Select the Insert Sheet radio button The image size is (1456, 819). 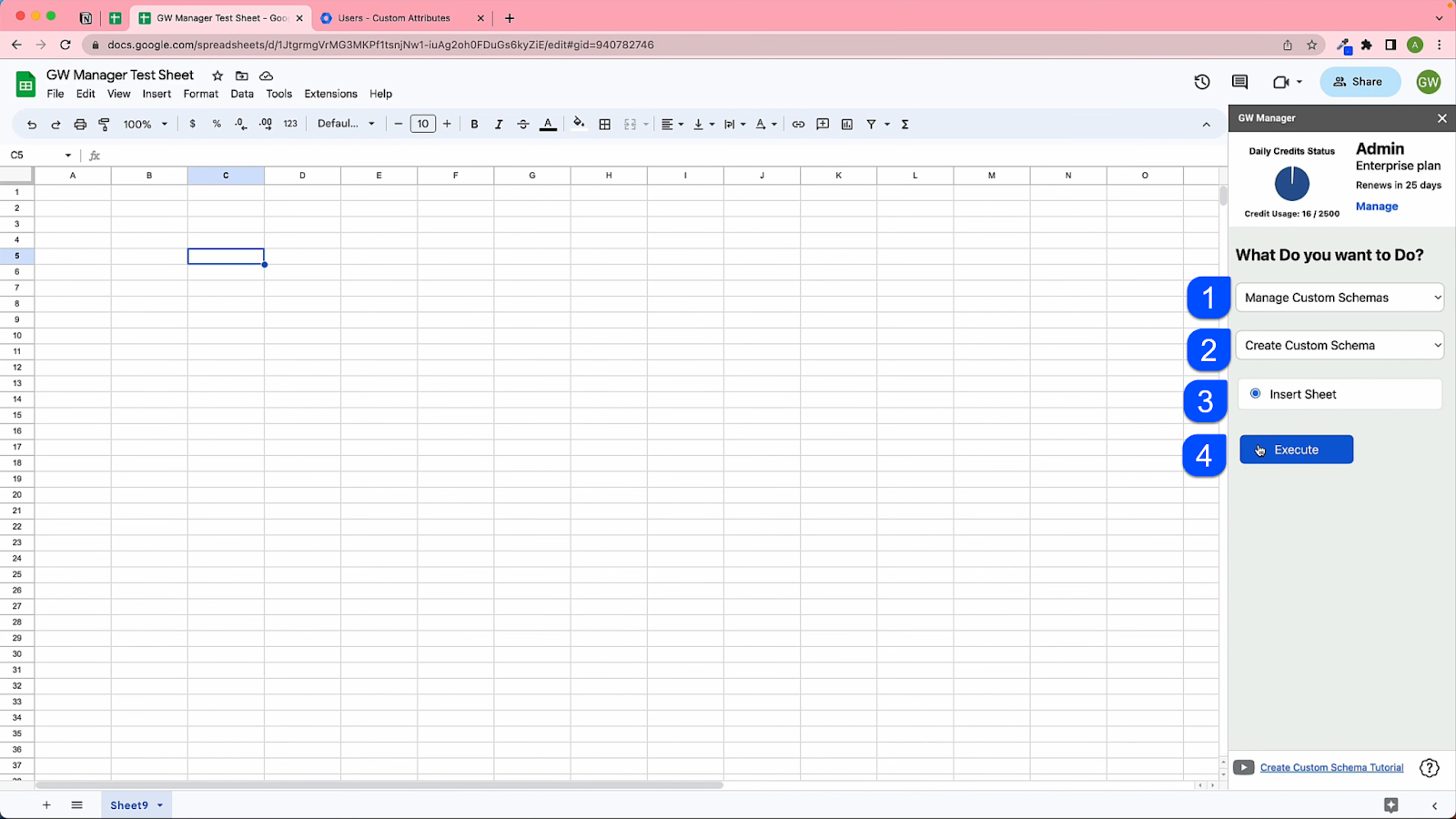pos(1256,394)
